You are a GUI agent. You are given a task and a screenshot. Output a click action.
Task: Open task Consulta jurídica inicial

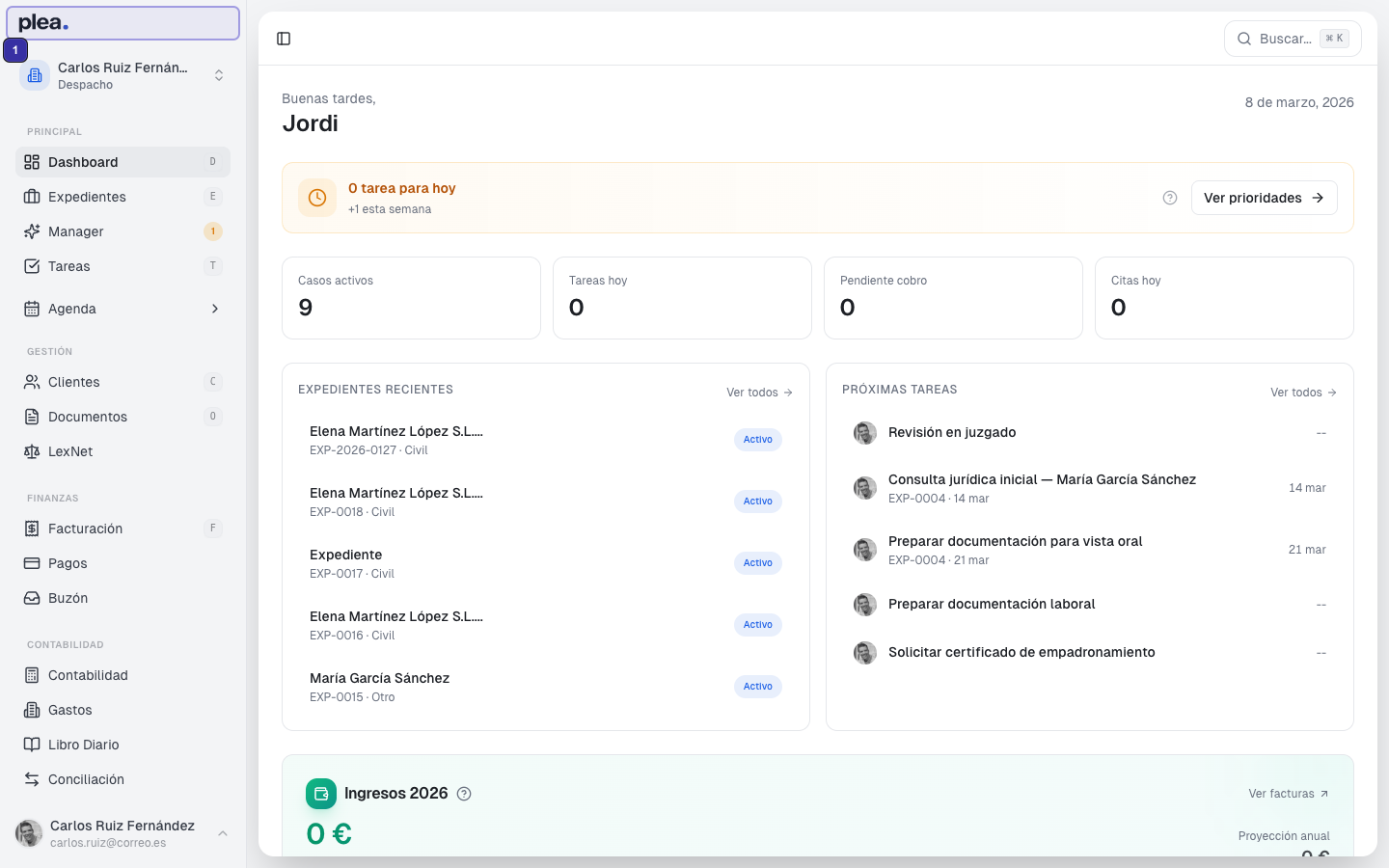[1090, 488]
